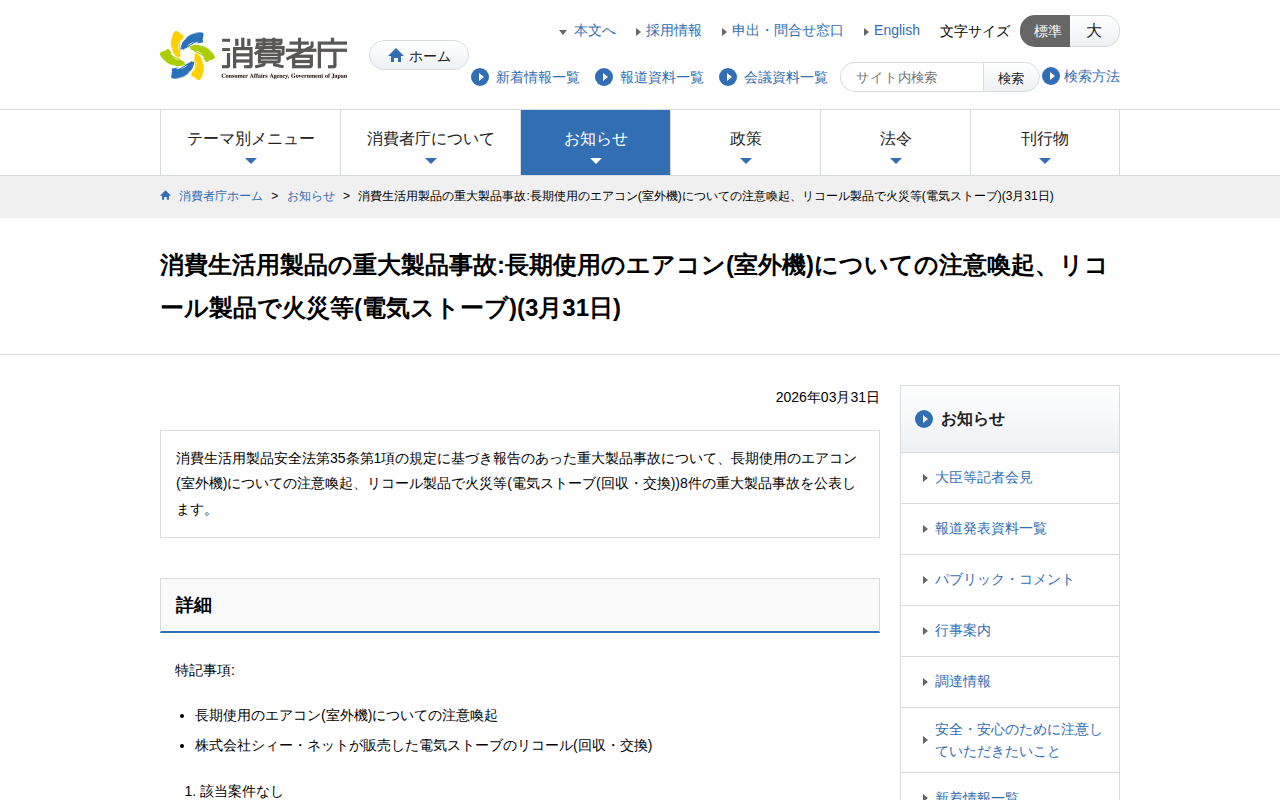Image resolution: width=1280 pixels, height=800 pixels.
Task: Focus the サイト内検索 input field
Action: point(912,77)
